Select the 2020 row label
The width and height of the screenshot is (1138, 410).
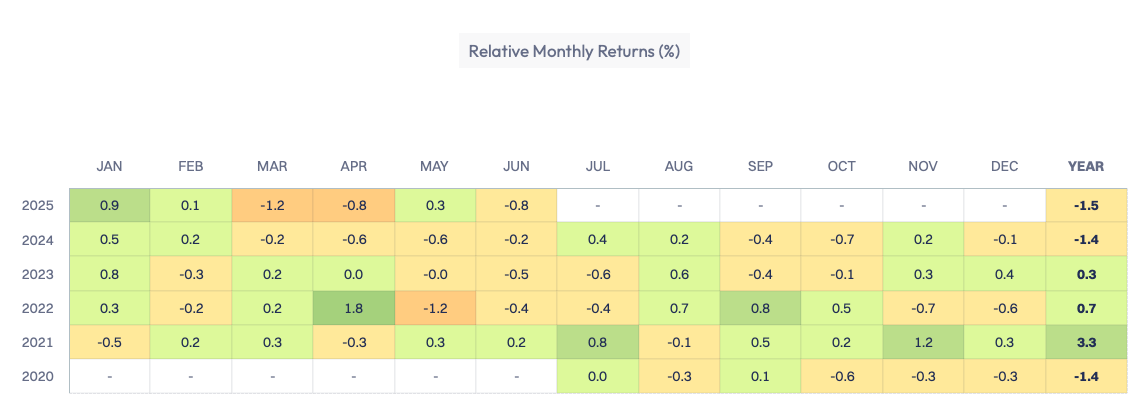click(x=36, y=376)
